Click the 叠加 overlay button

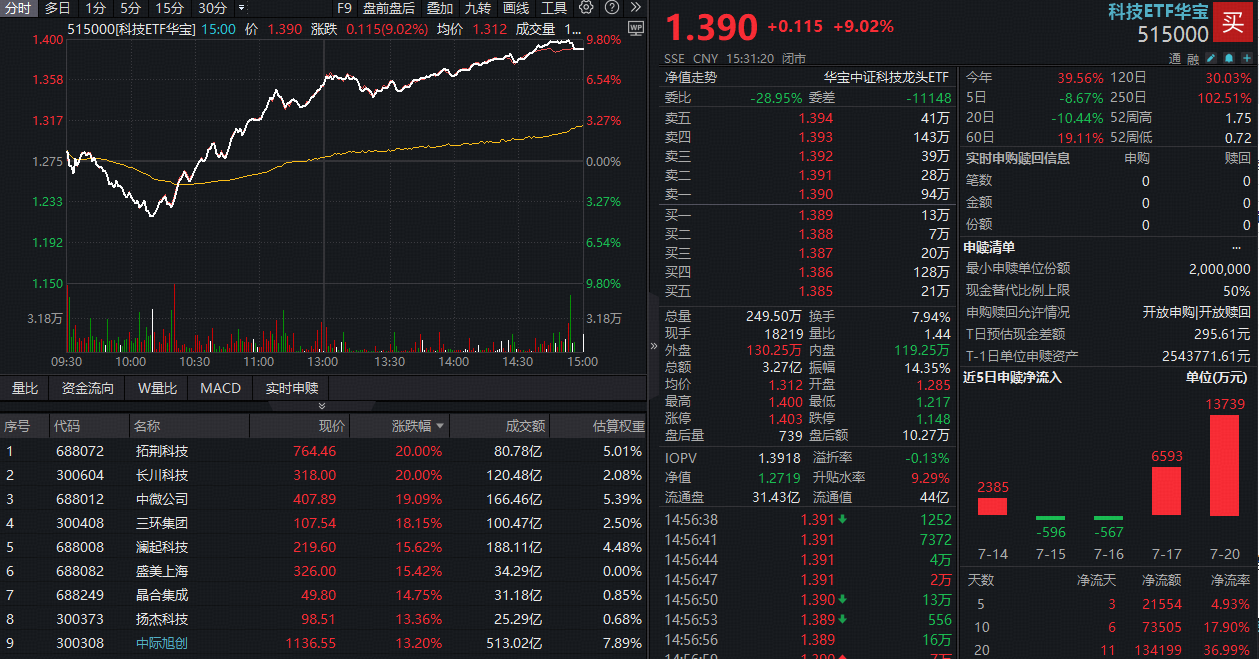pos(439,8)
